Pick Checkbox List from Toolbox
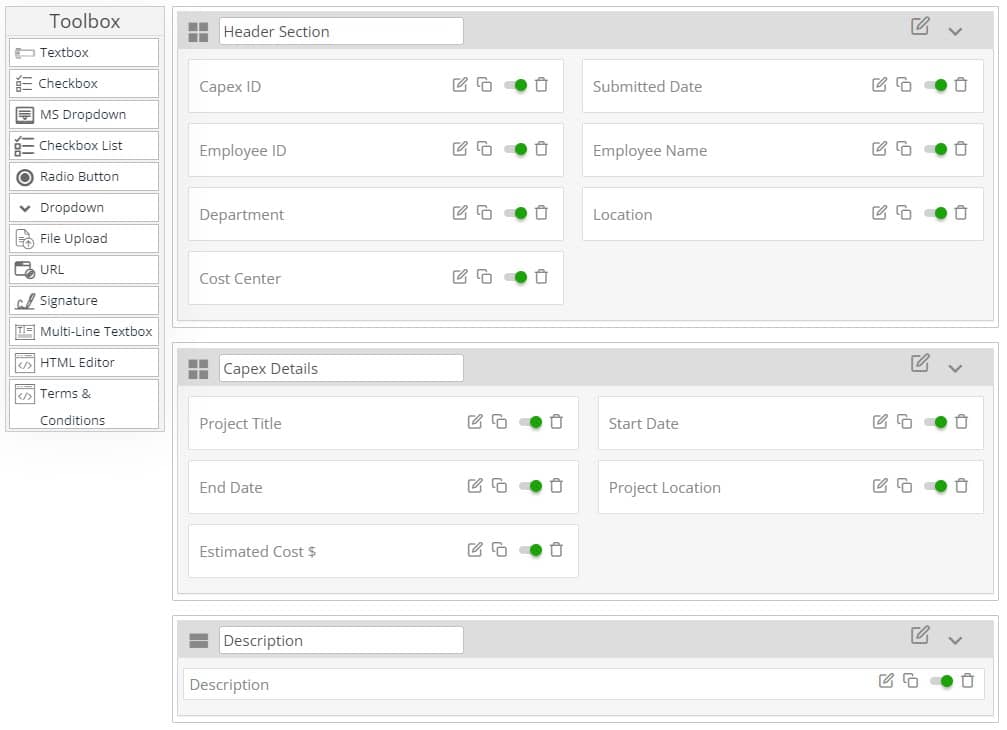 pyautogui.click(x=84, y=146)
